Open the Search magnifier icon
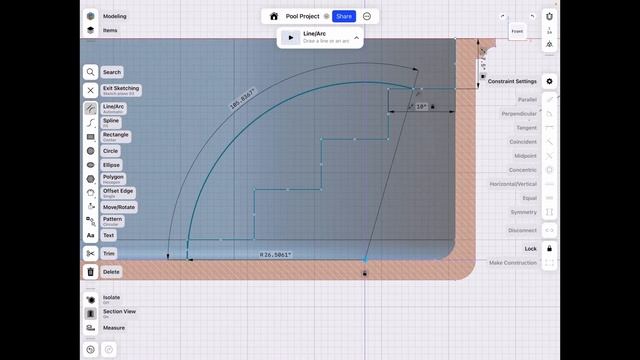The width and height of the screenshot is (640, 360). point(91,72)
